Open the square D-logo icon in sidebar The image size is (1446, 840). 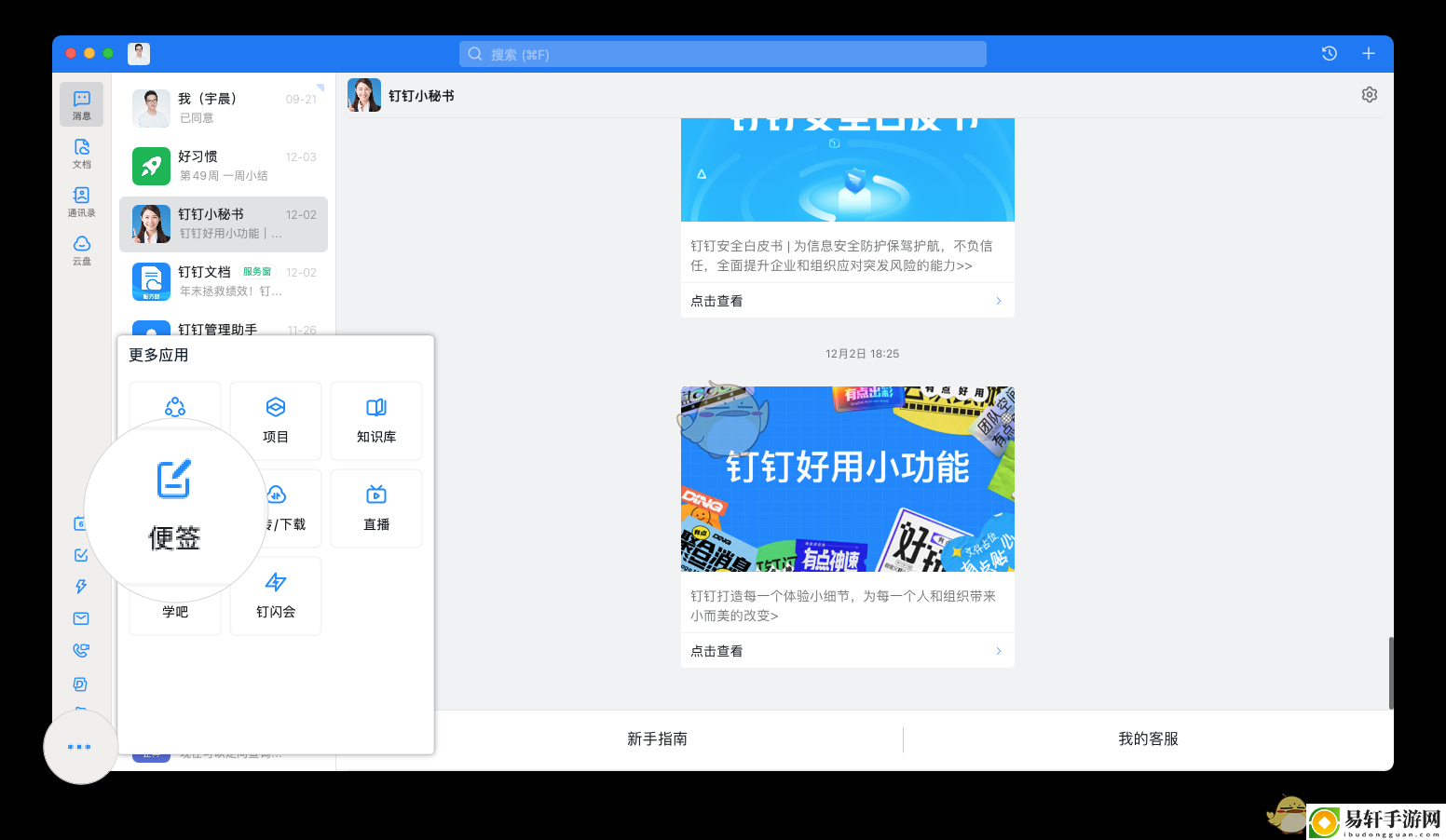[81, 684]
